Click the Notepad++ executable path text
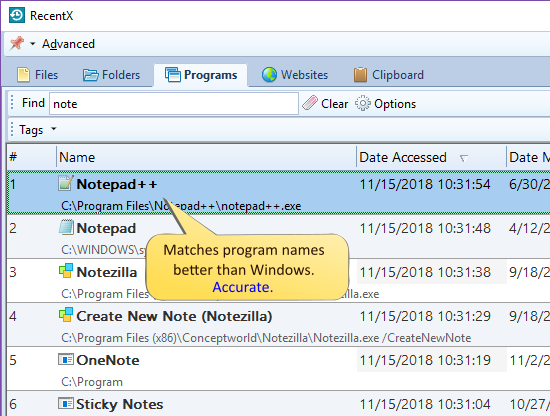The width and height of the screenshot is (550, 416). point(181,206)
